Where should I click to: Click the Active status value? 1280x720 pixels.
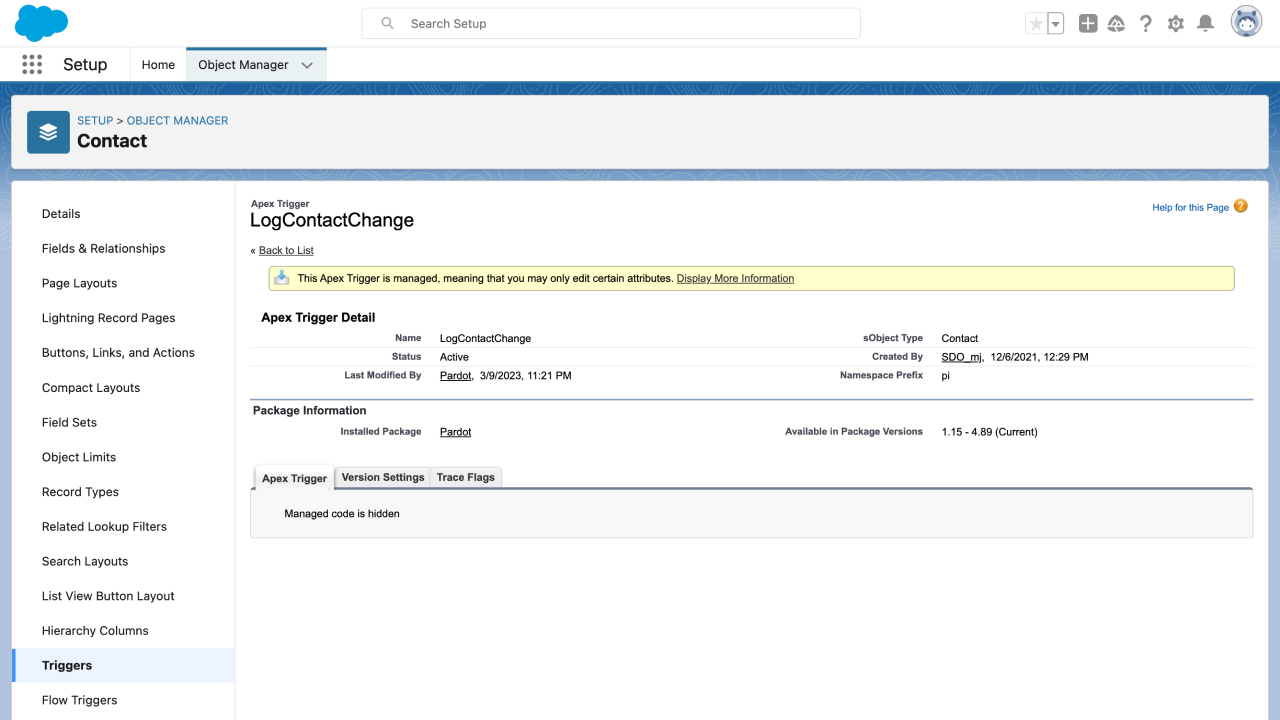coord(454,357)
